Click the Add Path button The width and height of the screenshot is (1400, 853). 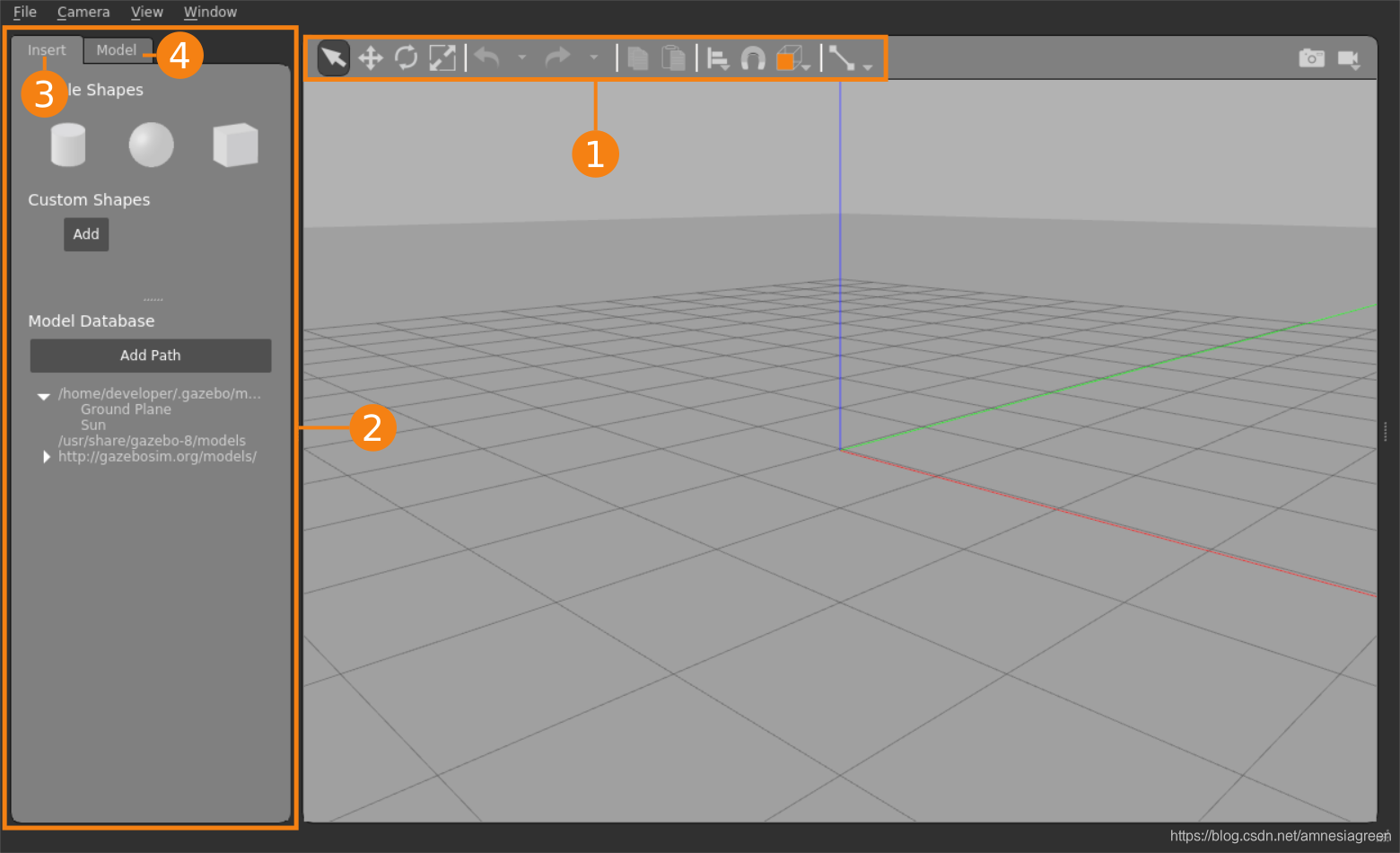click(x=151, y=356)
